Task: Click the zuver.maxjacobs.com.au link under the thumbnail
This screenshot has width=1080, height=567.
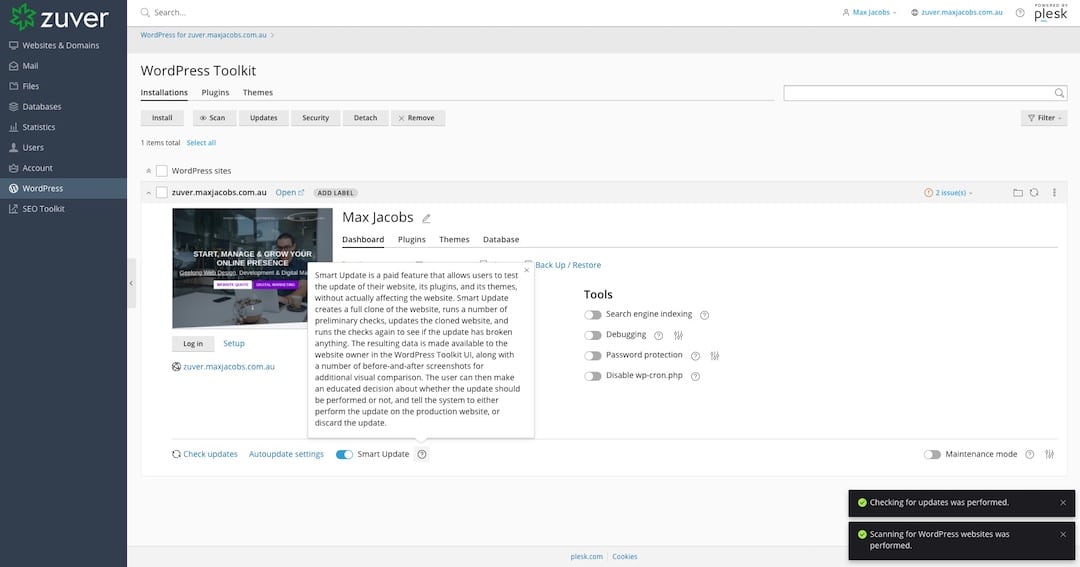Action: 229,367
